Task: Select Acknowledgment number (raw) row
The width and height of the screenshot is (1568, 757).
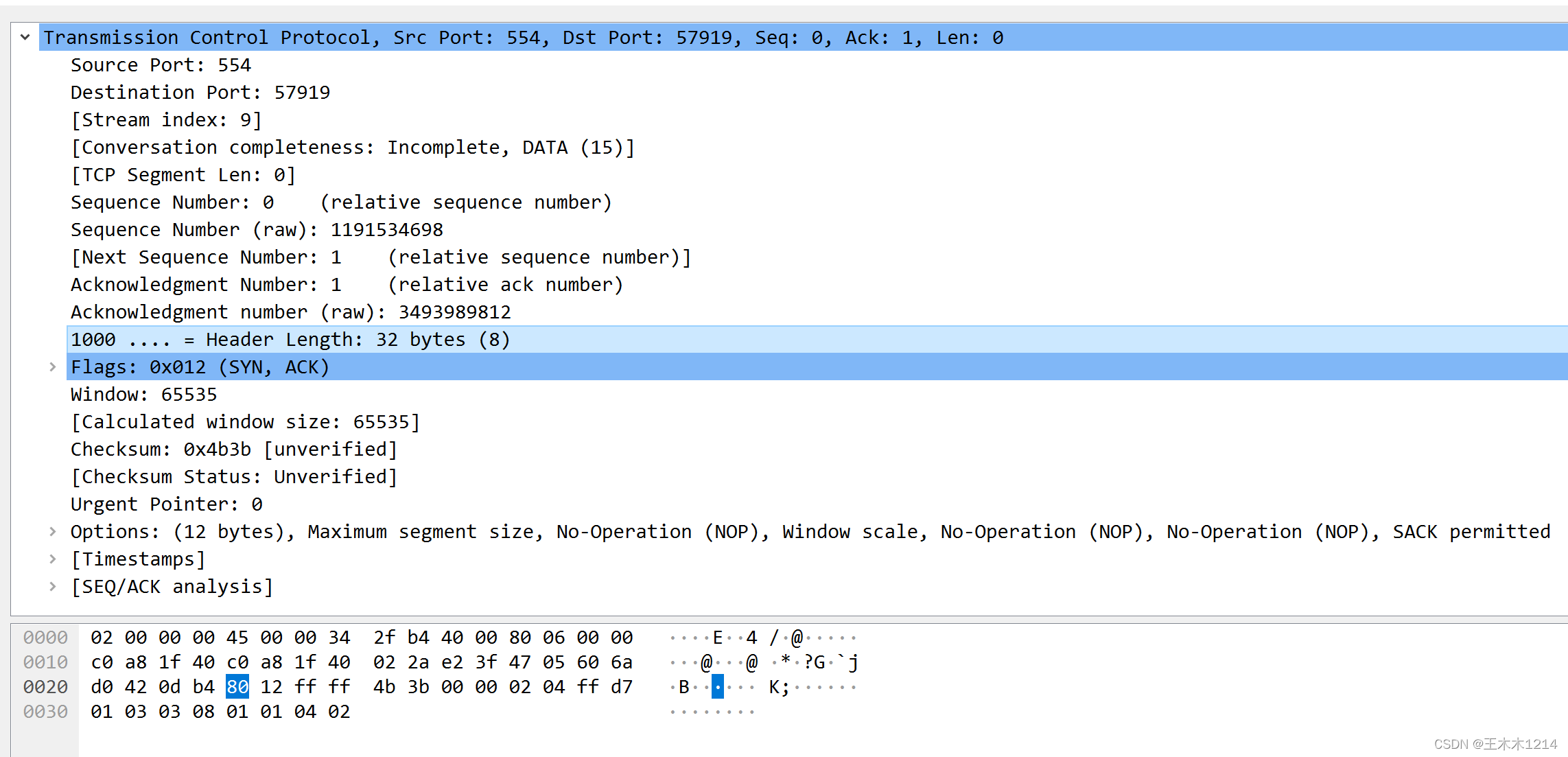Action: coord(290,312)
